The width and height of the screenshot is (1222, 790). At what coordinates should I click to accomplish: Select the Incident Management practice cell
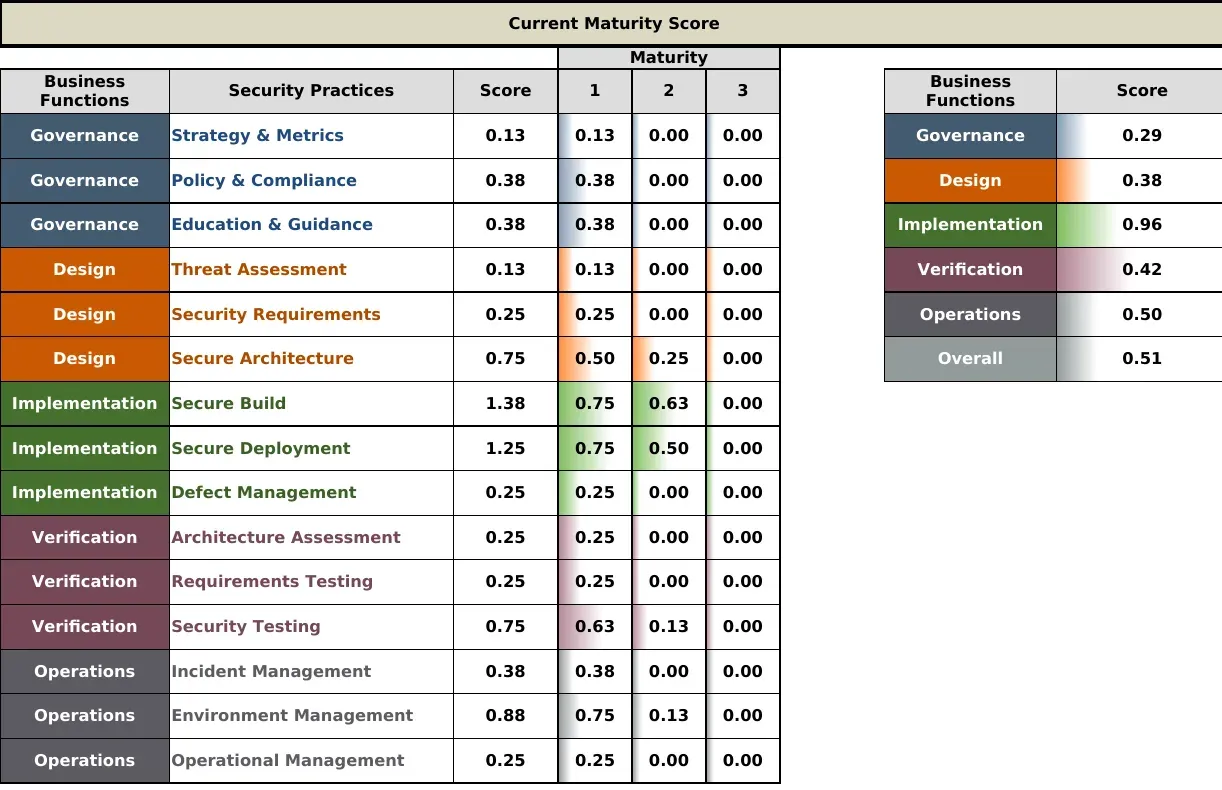click(x=311, y=671)
